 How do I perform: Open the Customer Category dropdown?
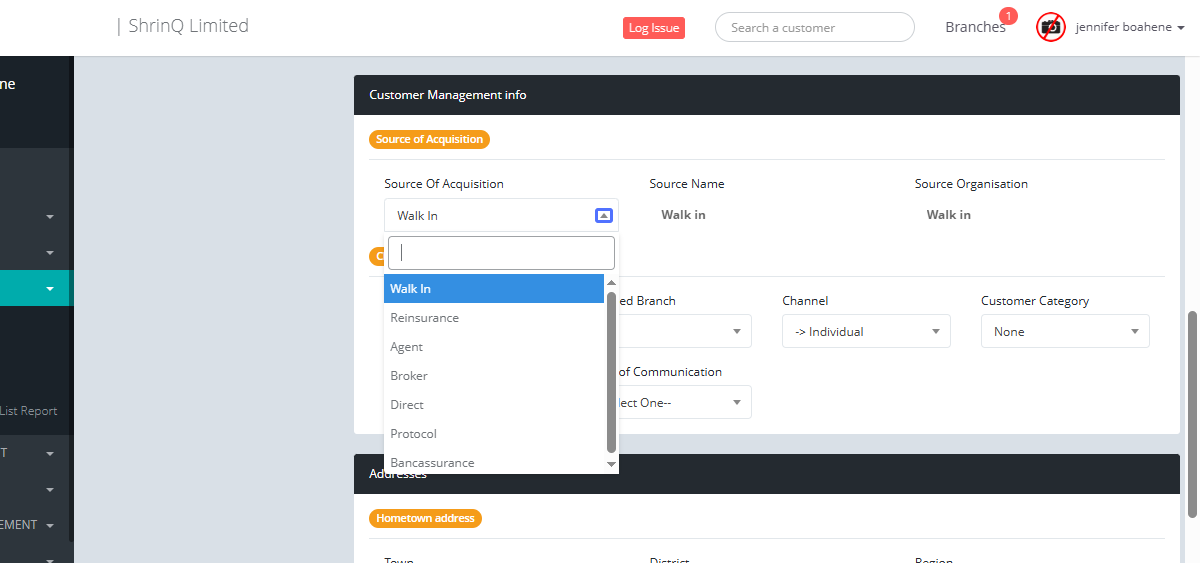tap(1065, 331)
